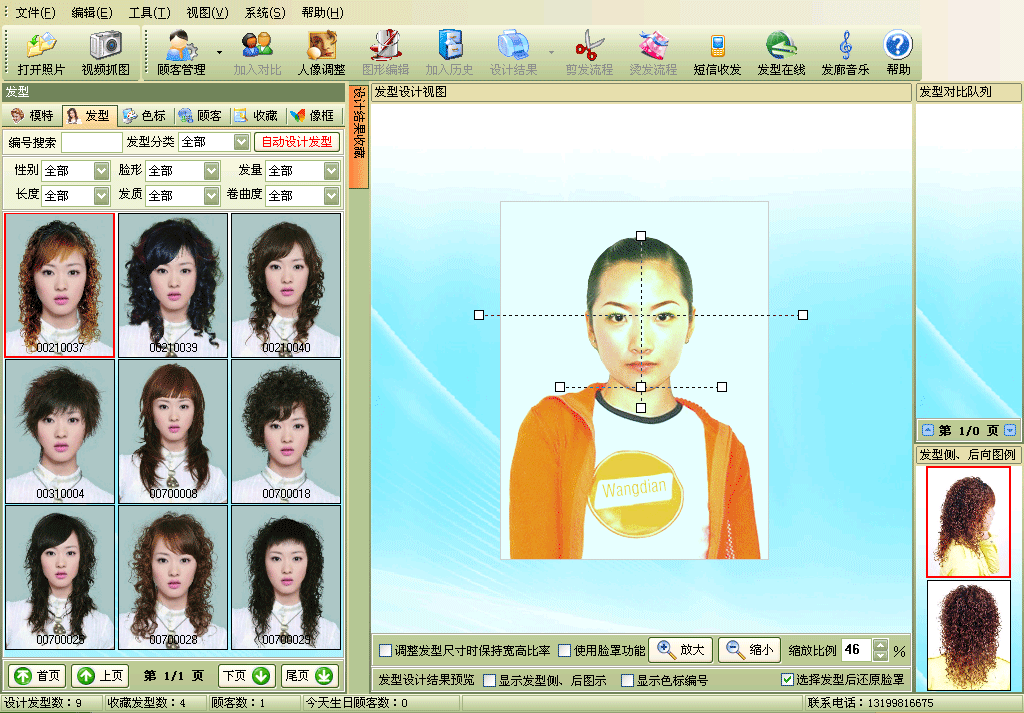The width and height of the screenshot is (1024, 713).
Task: Open the 帮助 help toolbar icon
Action: [898, 53]
